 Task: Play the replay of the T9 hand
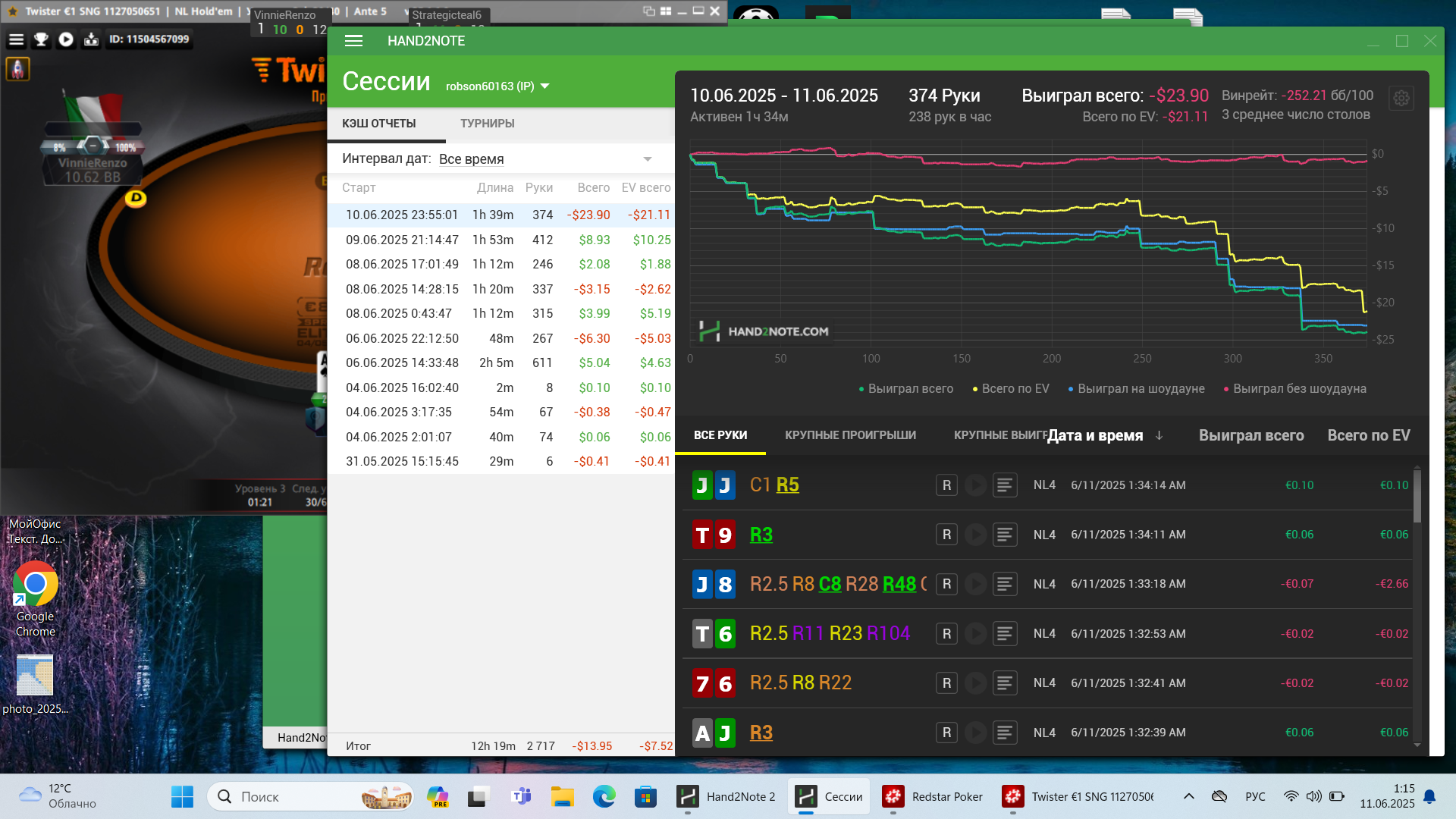click(975, 535)
